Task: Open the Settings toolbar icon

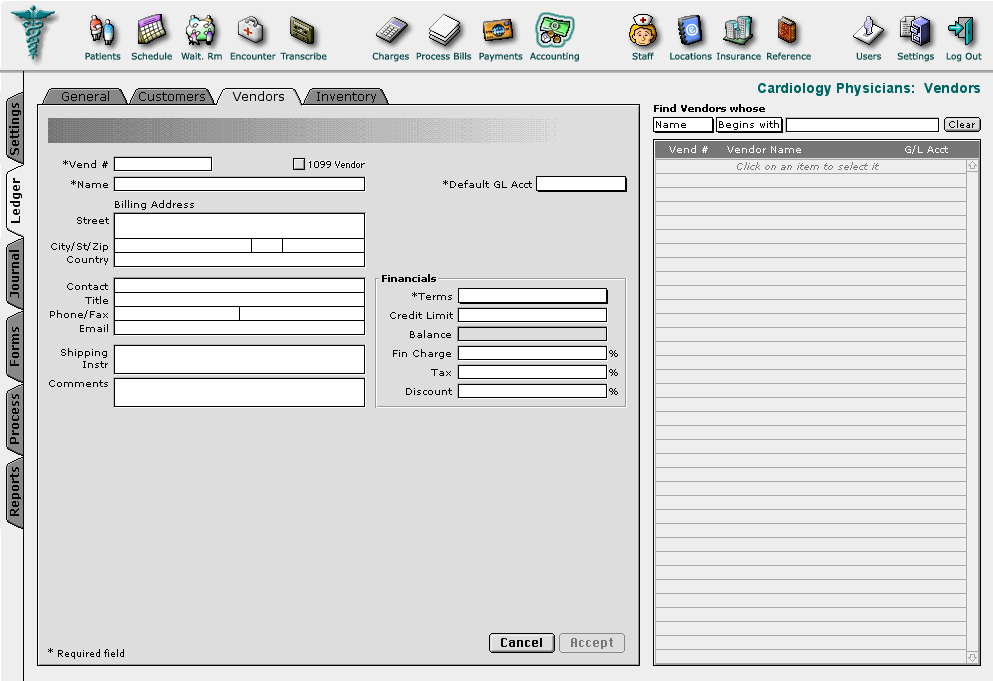Action: (x=915, y=31)
